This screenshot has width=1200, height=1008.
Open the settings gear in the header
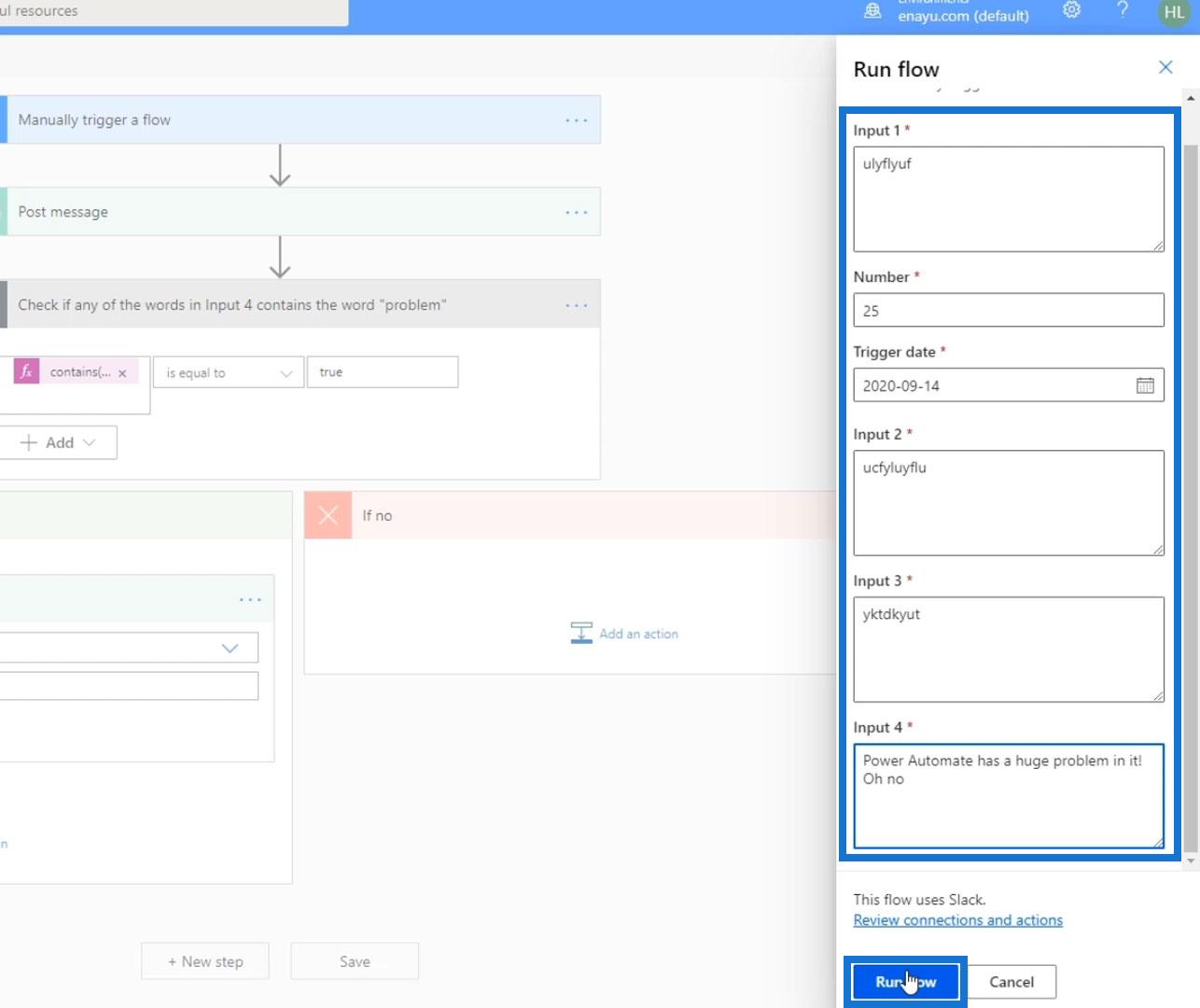1071,10
